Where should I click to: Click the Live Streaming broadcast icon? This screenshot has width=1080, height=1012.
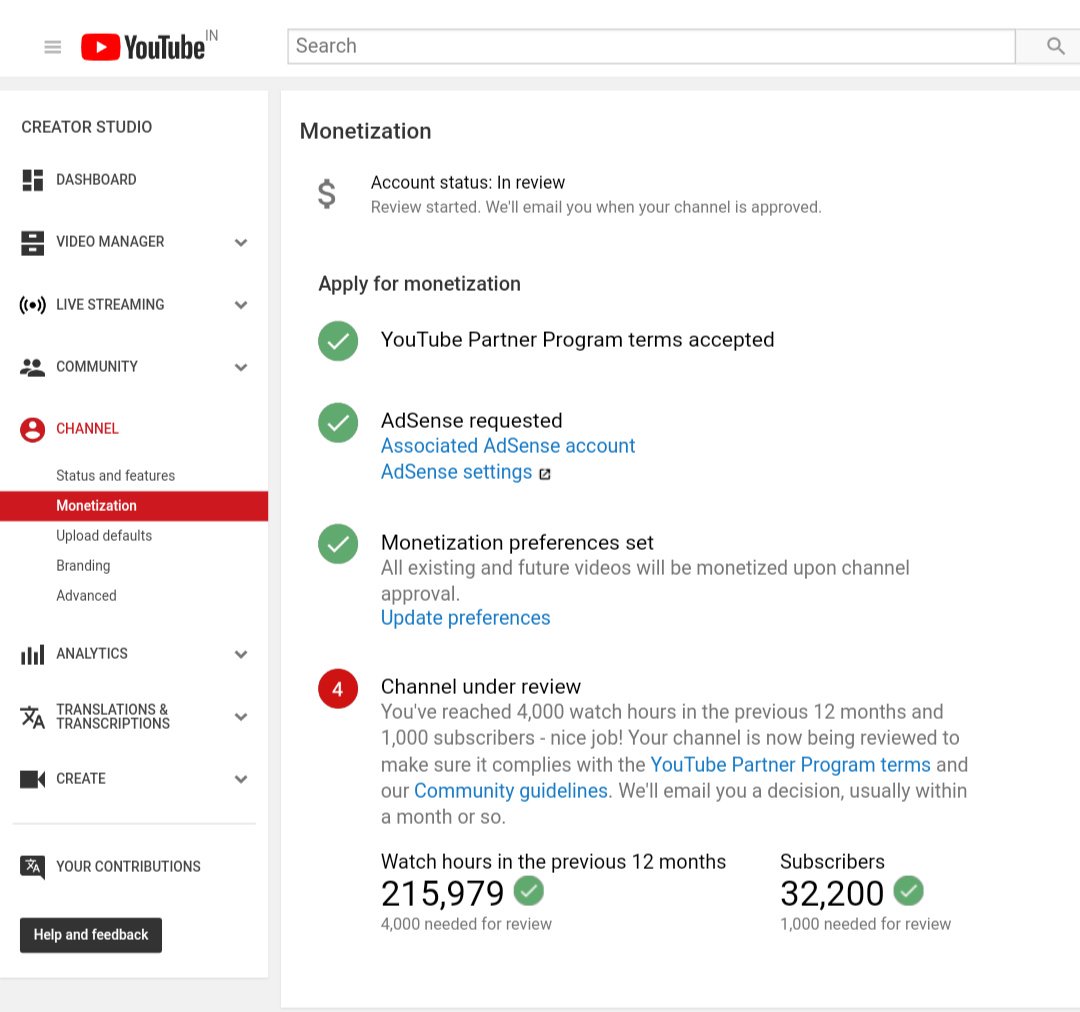click(32, 304)
